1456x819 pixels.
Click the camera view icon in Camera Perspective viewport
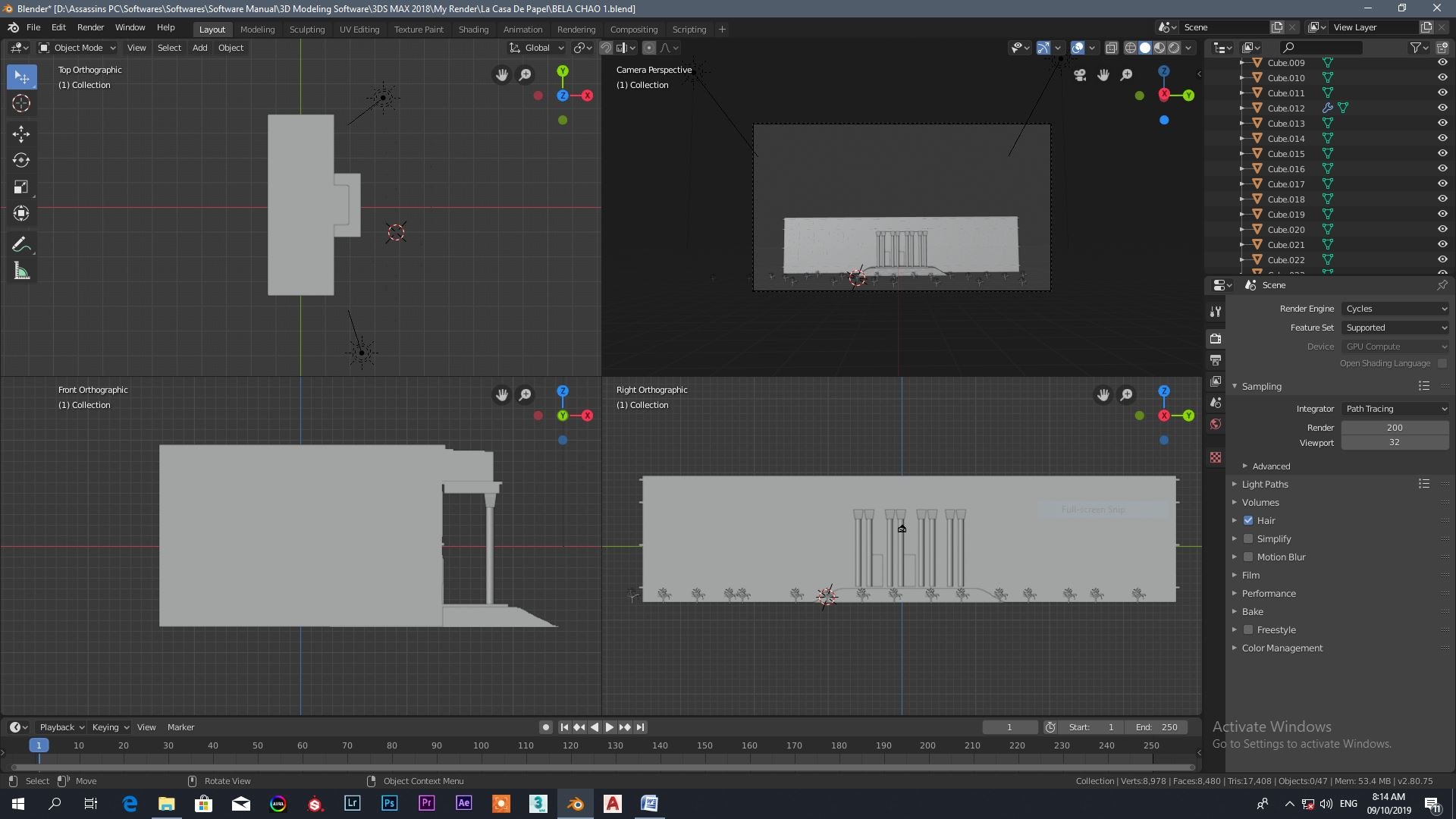coord(1080,75)
